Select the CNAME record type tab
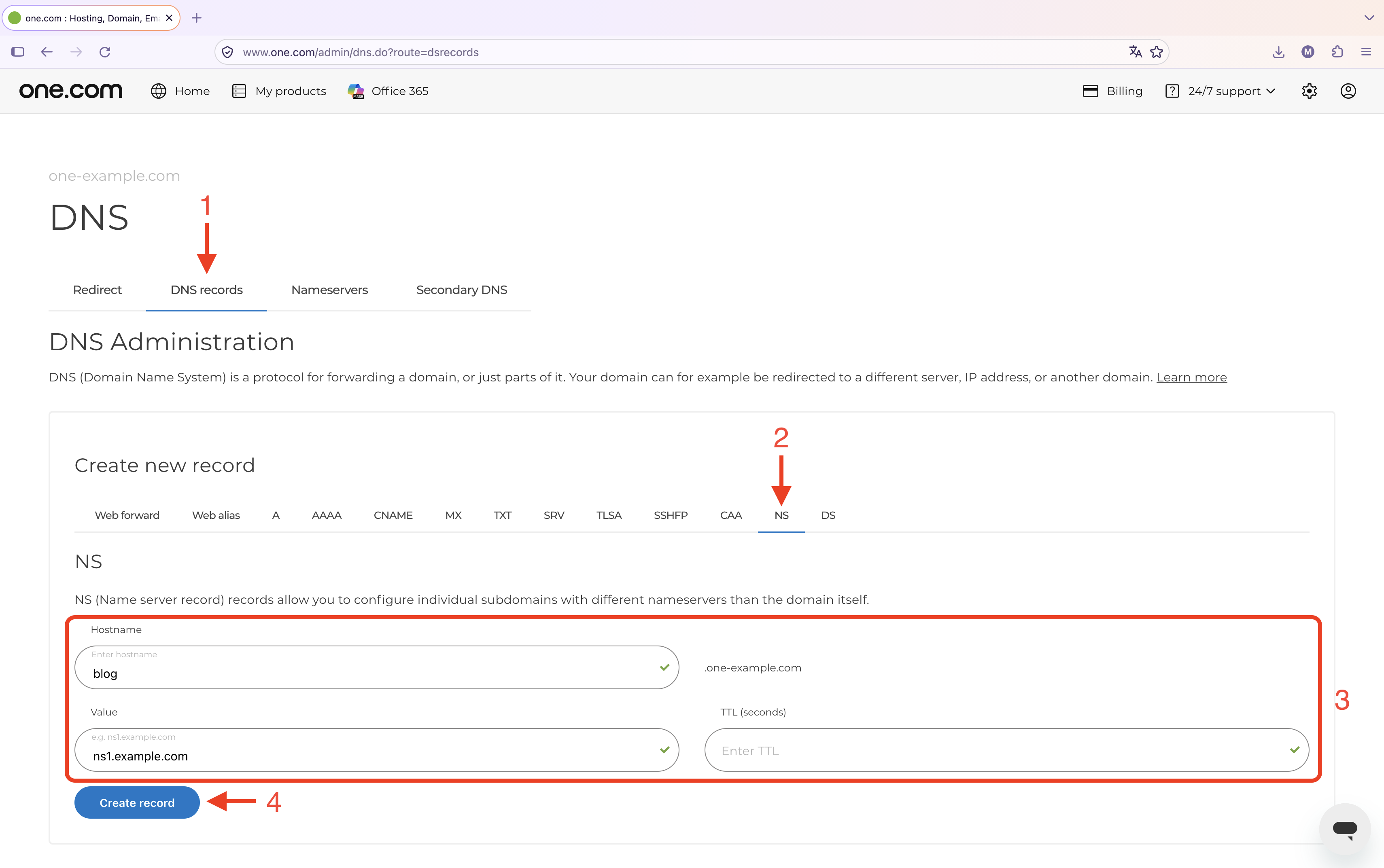Image resolution: width=1384 pixels, height=868 pixels. tap(393, 515)
